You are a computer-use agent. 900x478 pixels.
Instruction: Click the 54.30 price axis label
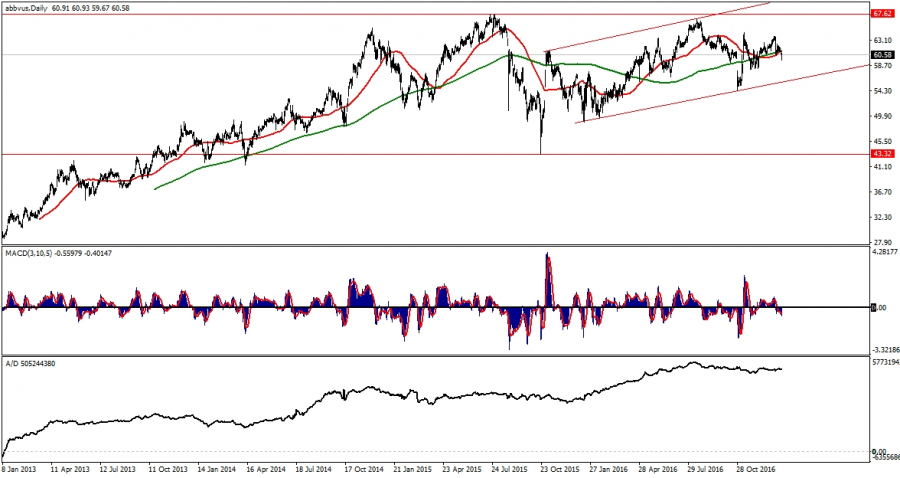882,91
